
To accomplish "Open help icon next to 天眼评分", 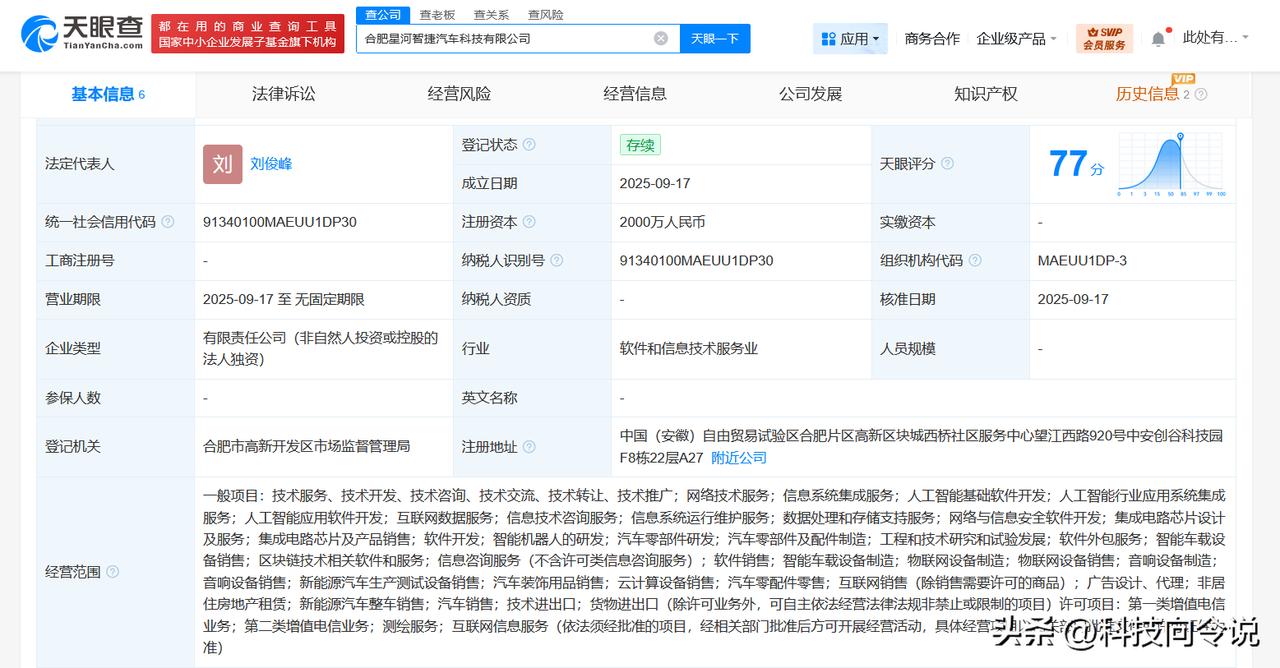I will [x=947, y=163].
